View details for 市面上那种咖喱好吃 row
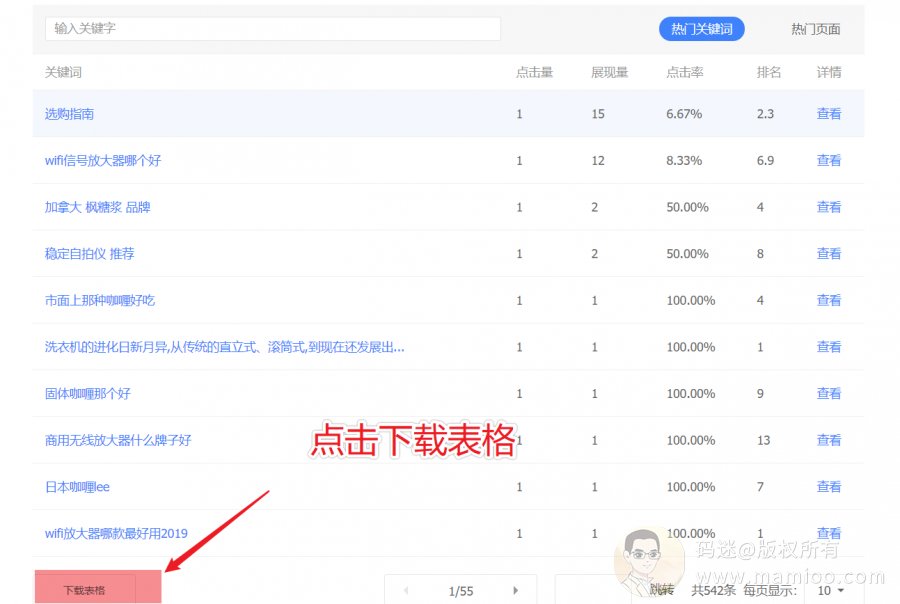Screen dimensions: 900x604 [x=829, y=300]
